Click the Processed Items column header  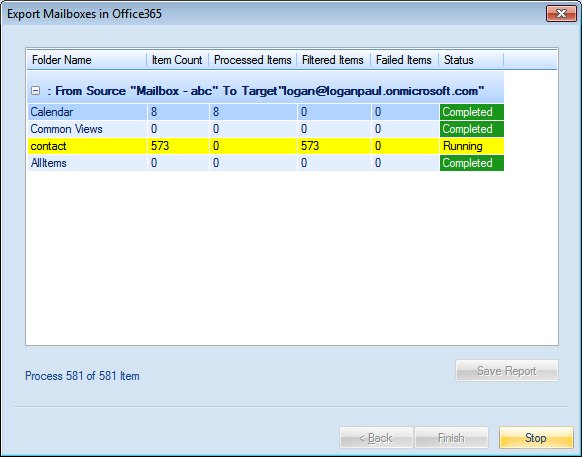pyautogui.click(x=253, y=60)
